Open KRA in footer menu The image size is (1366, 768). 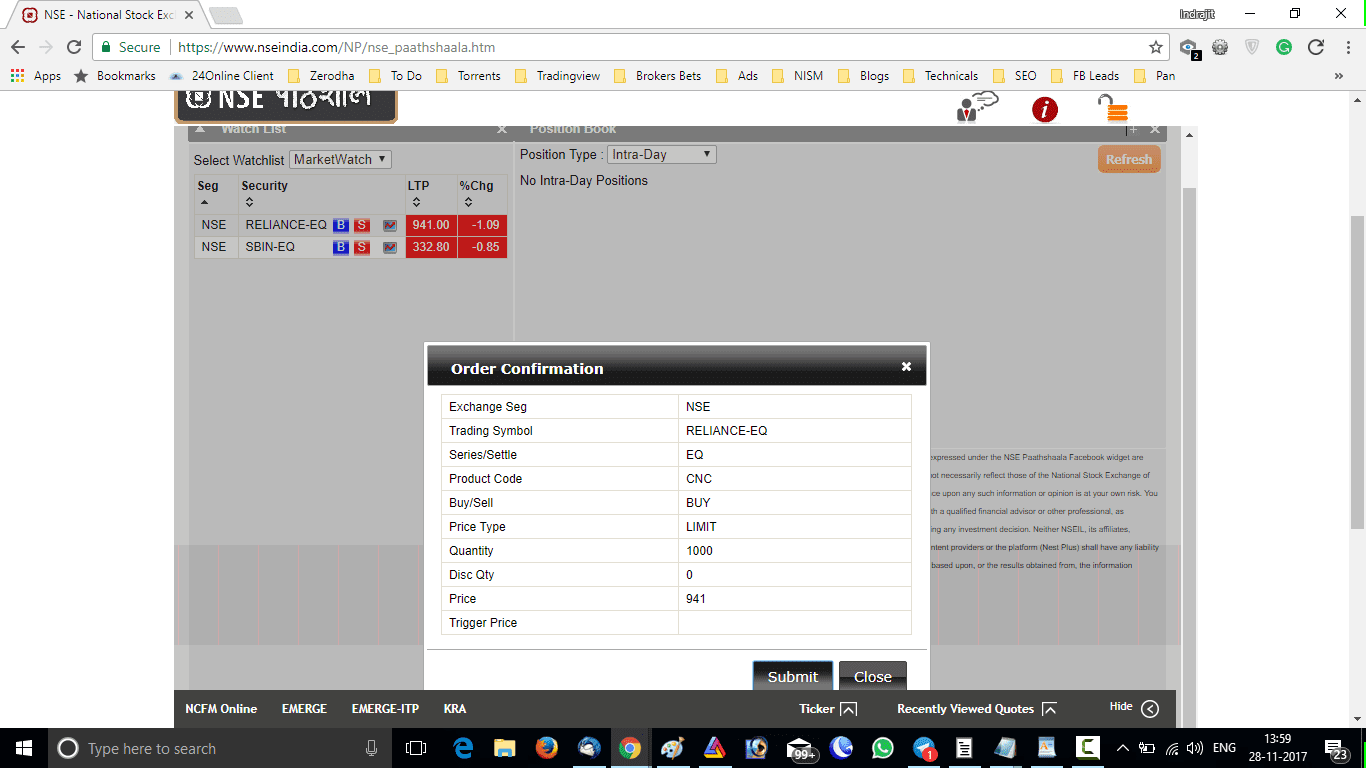click(x=455, y=708)
